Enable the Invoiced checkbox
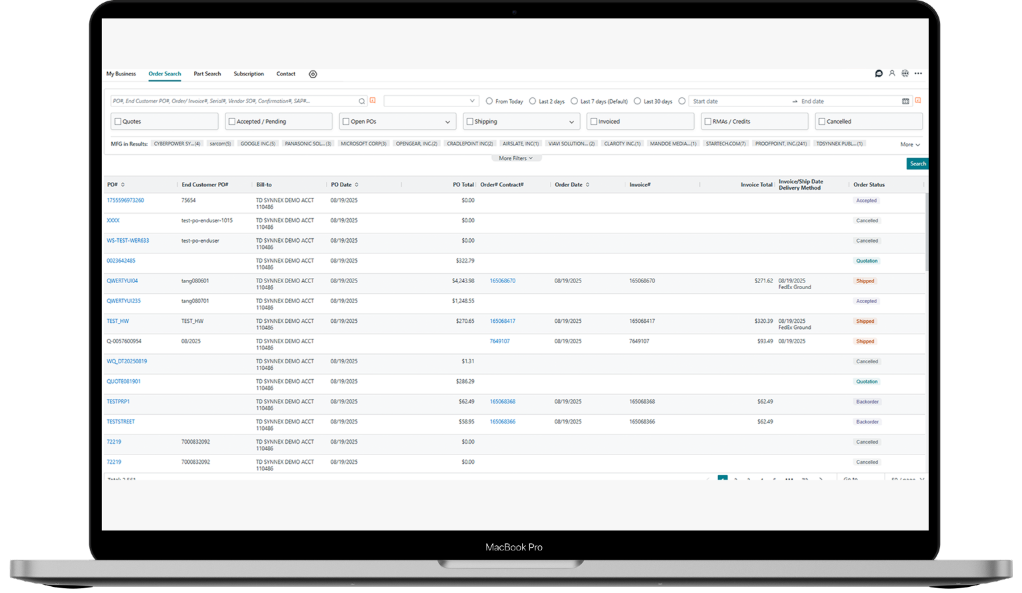 593,122
